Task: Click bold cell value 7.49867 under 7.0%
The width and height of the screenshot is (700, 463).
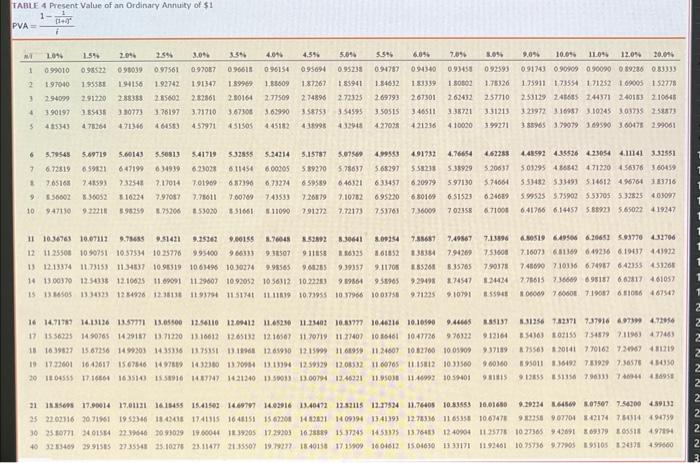Action: 460,238
